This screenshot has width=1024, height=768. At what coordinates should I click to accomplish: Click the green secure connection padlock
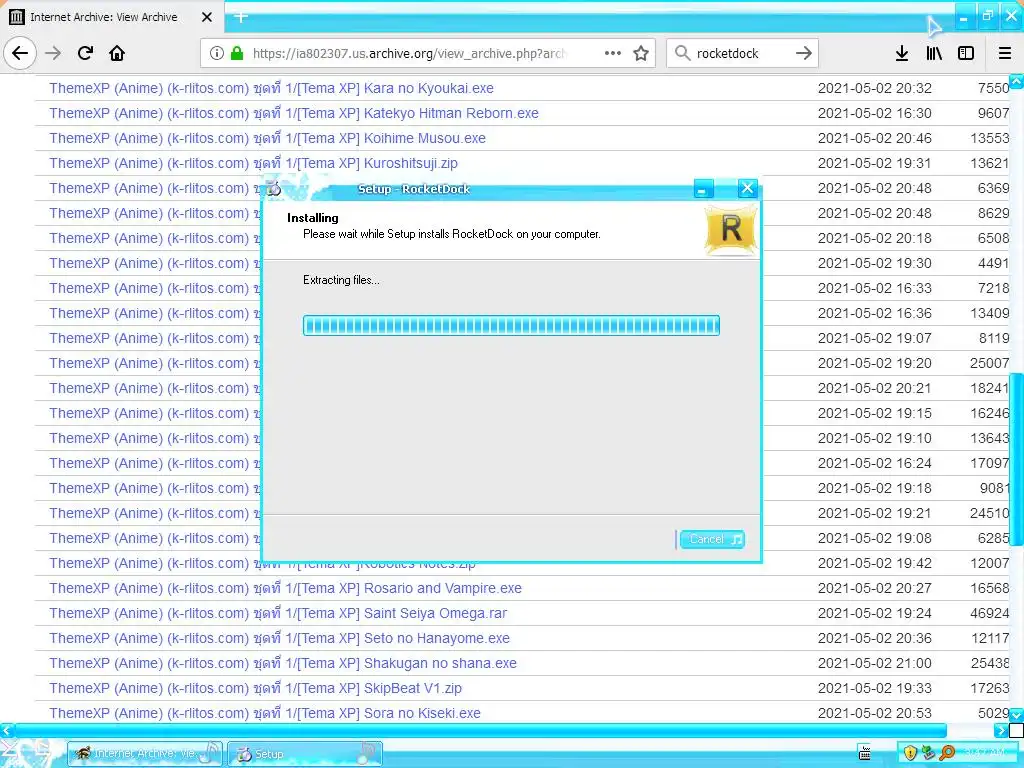coord(237,53)
